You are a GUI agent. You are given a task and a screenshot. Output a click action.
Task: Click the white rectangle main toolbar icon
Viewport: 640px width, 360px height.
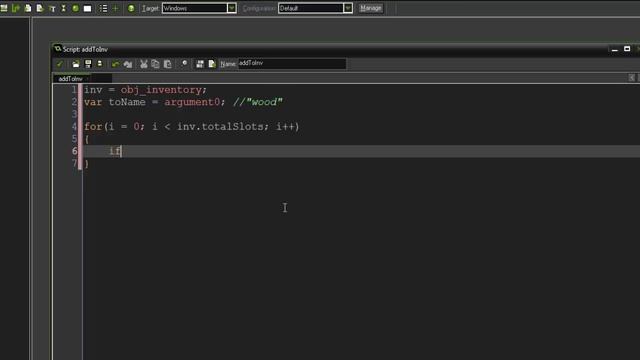(x=87, y=8)
